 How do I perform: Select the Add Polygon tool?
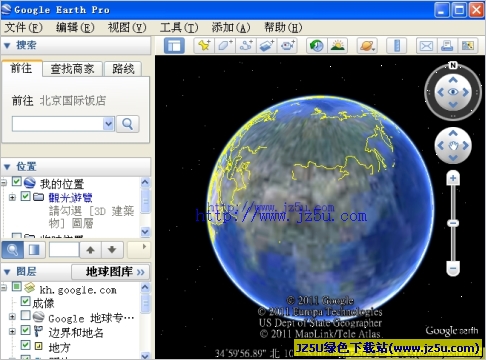[225, 45]
